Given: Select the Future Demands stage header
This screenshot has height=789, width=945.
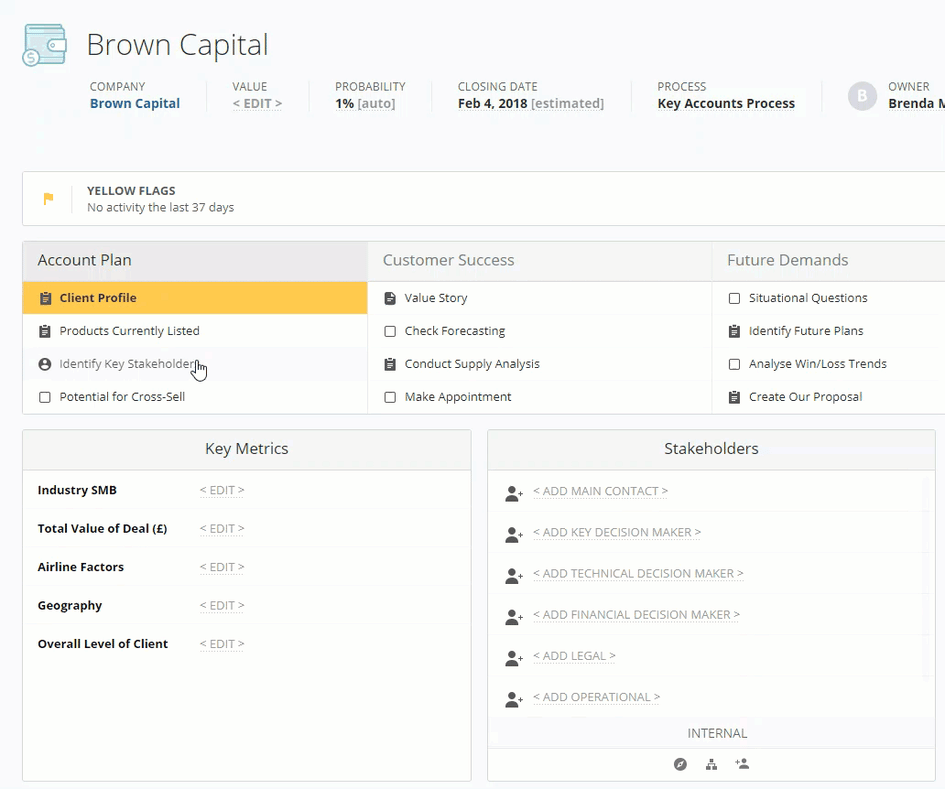Looking at the screenshot, I should click(787, 260).
